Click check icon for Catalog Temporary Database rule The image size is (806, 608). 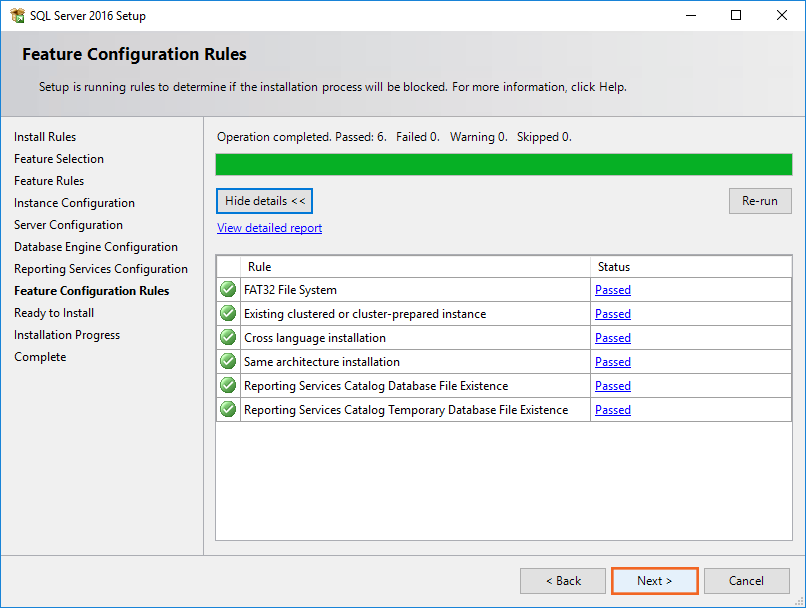[x=228, y=410]
